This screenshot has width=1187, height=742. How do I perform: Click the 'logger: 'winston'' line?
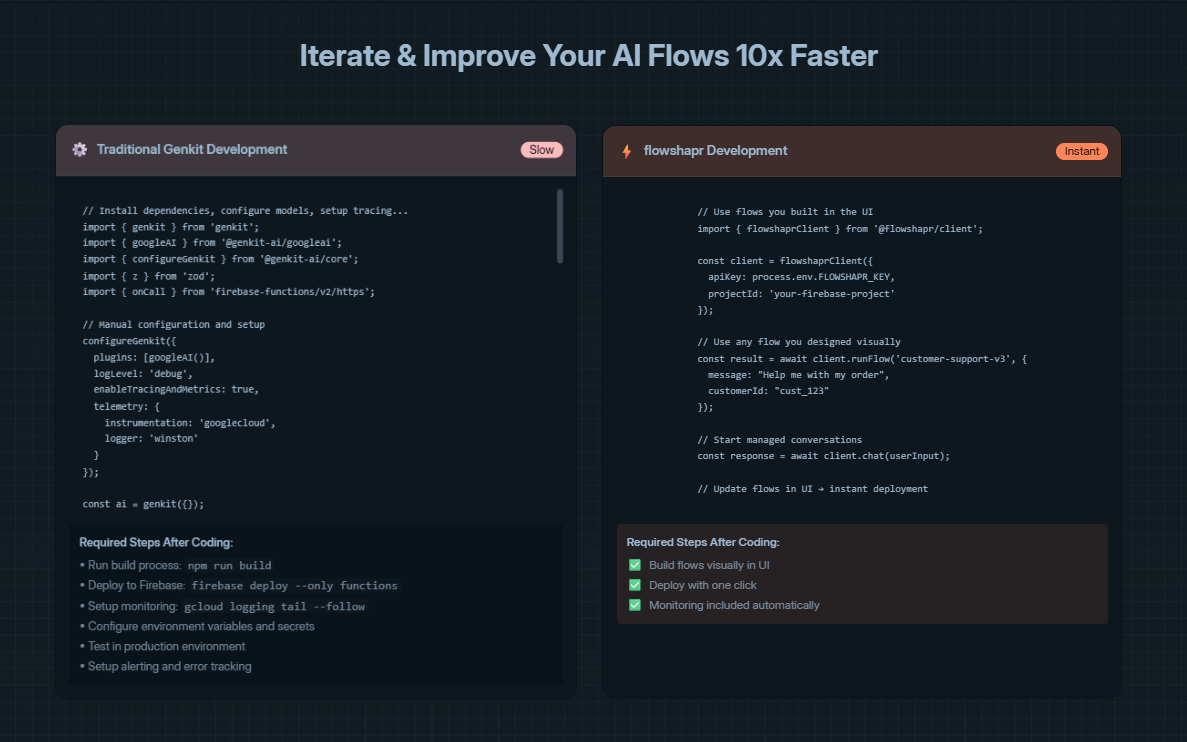[151, 438]
